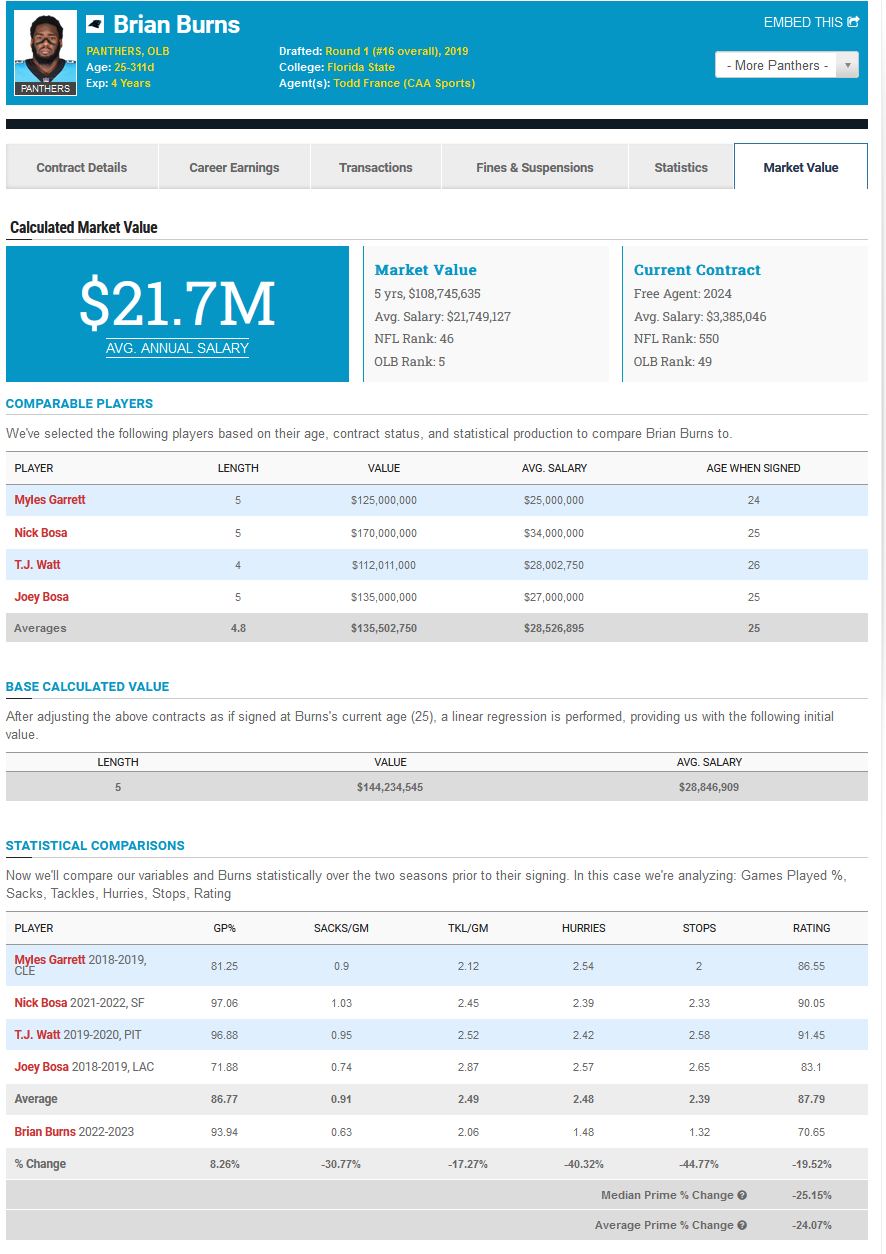Open the More Panthers dropdown
The image size is (886, 1254).
click(x=787, y=65)
